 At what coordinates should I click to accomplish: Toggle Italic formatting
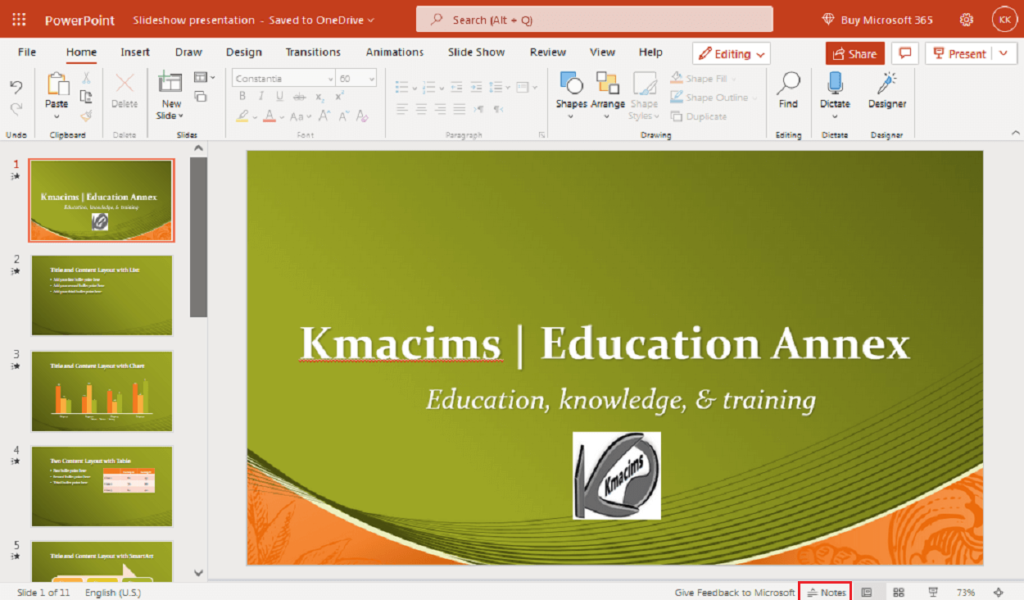coord(261,96)
